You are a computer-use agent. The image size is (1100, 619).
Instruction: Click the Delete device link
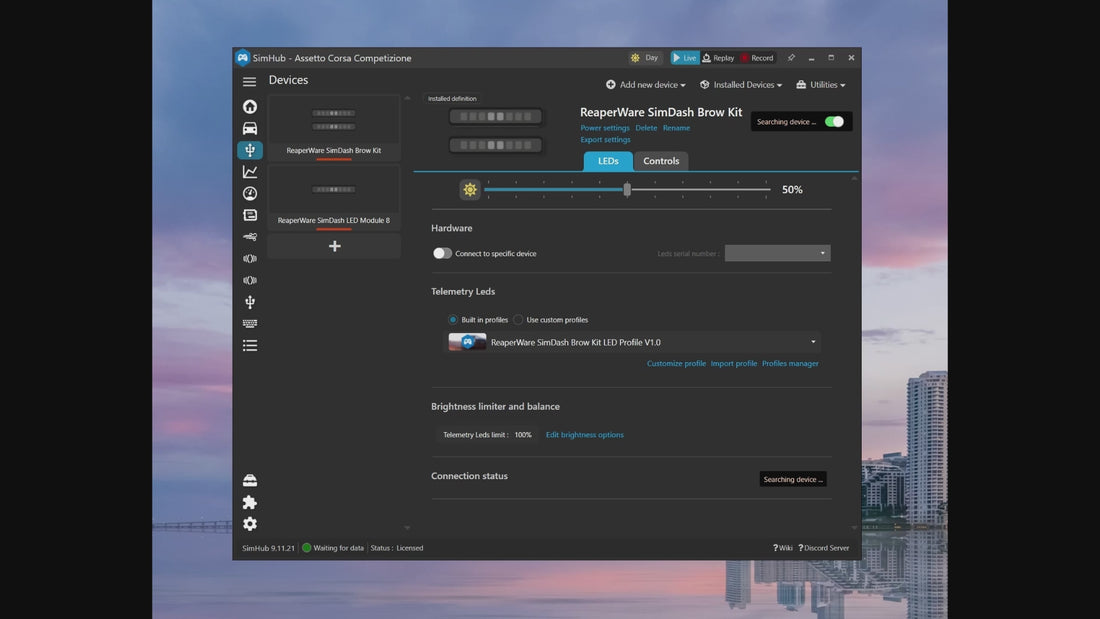pyautogui.click(x=646, y=128)
